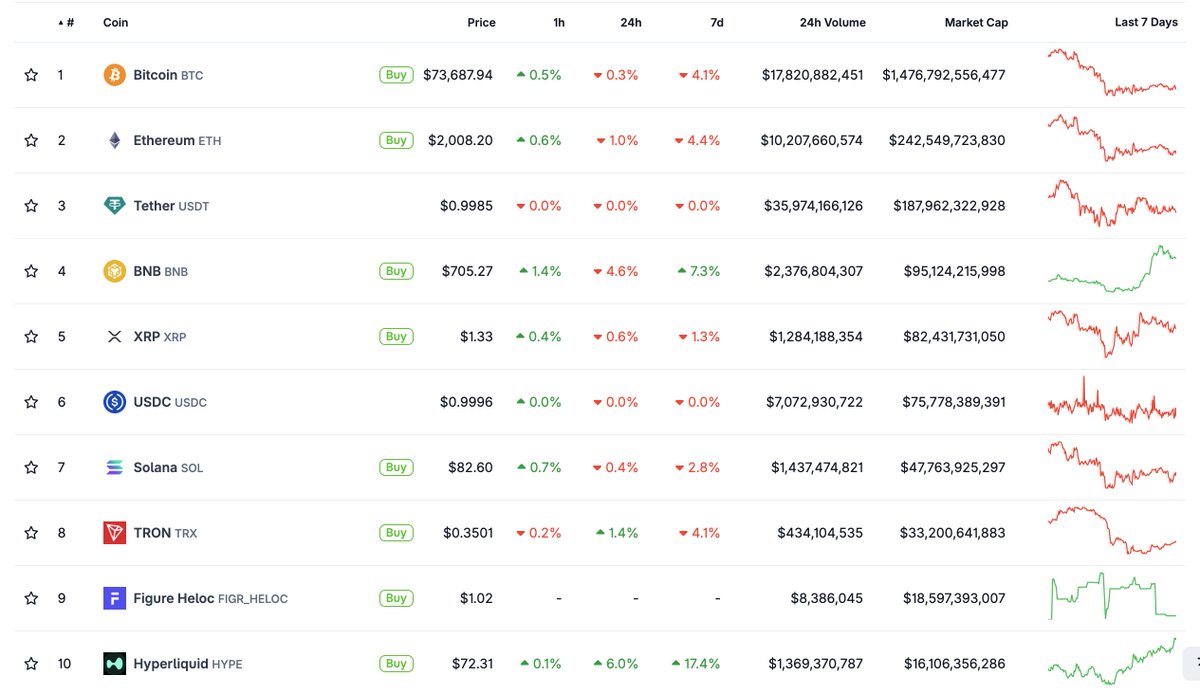Image resolution: width=1200 pixels, height=694 pixels.
Task: Open the Ethereum ETH coin page
Action: coord(177,140)
